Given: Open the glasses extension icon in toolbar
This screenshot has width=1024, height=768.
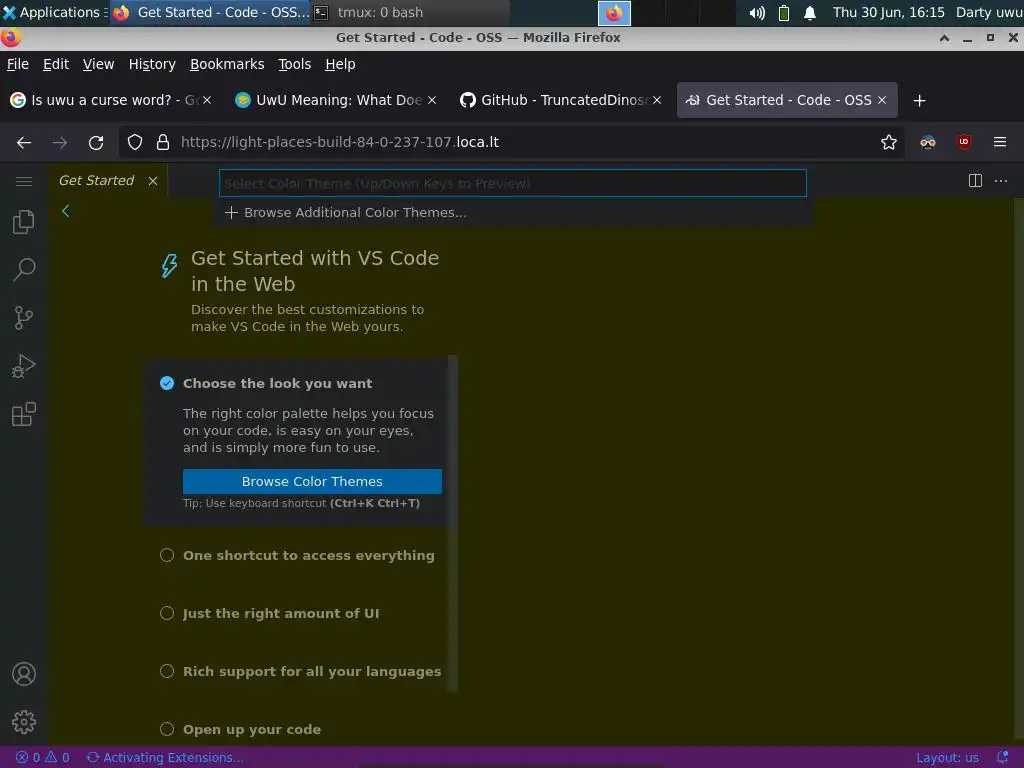Looking at the screenshot, I should tap(927, 142).
